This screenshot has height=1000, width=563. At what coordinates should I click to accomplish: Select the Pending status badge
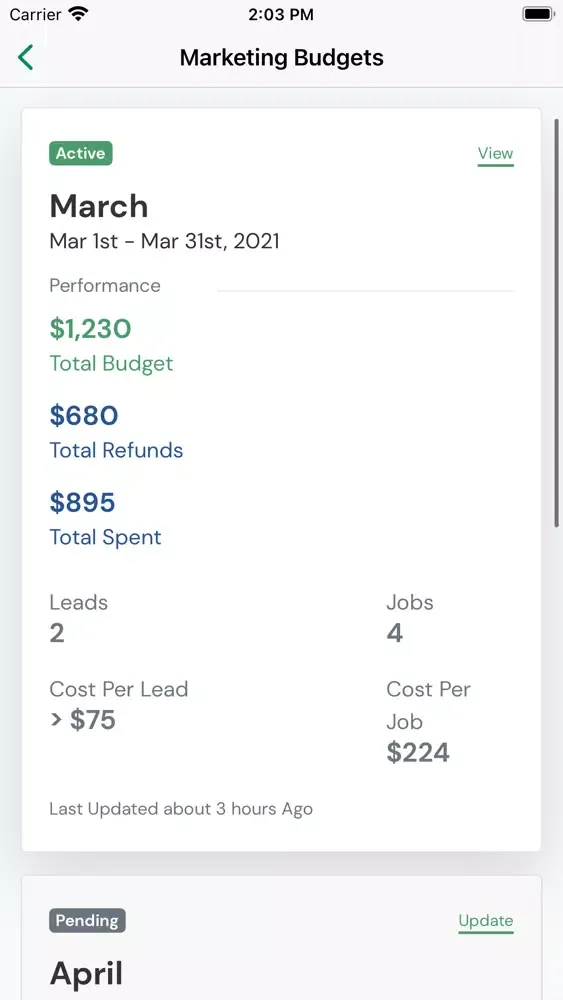(87, 921)
